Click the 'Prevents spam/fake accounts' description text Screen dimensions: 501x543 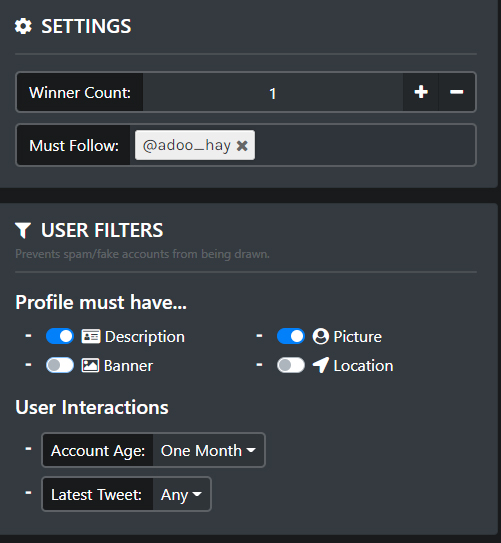[142, 254]
